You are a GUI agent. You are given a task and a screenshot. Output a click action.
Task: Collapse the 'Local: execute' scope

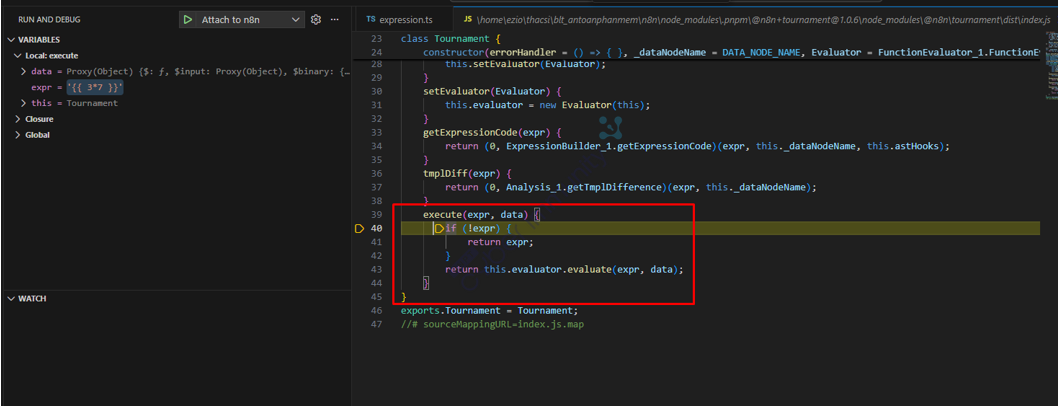click(18, 55)
